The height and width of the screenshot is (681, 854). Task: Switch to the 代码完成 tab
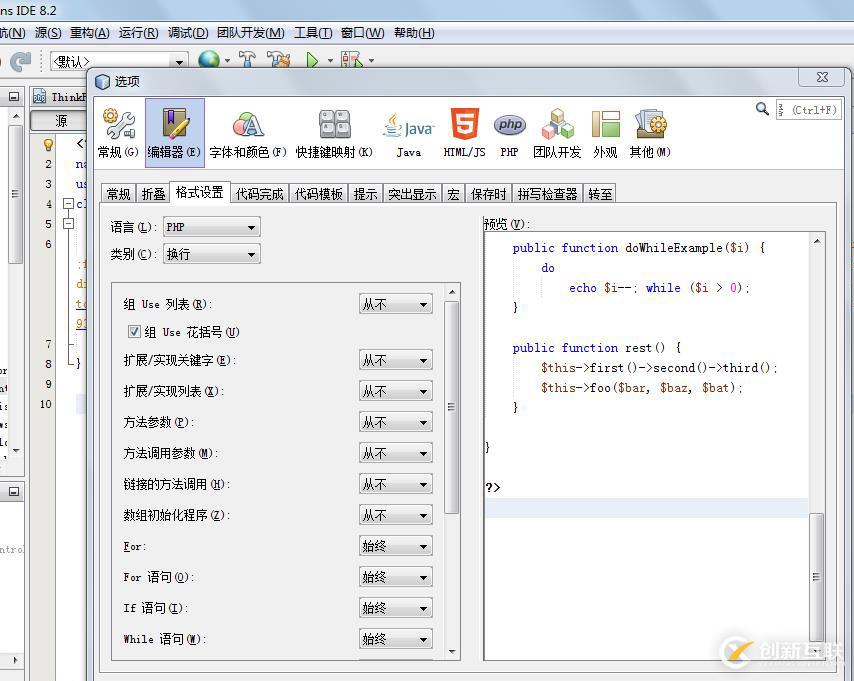pyautogui.click(x=260, y=194)
